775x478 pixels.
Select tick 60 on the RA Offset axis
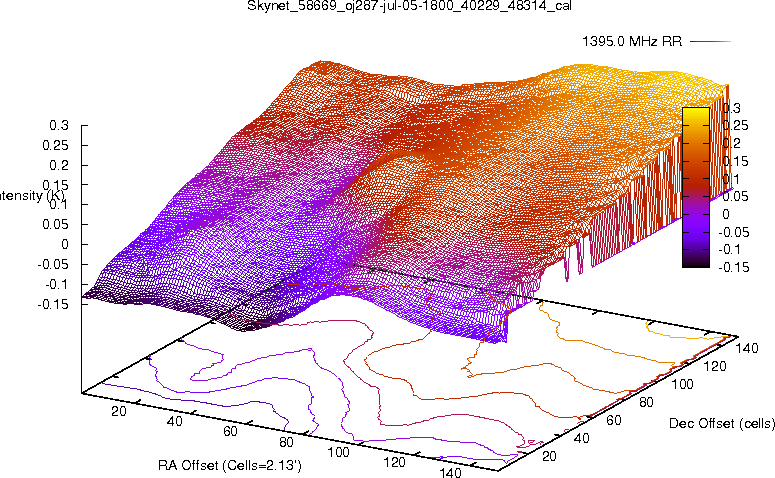[x=230, y=432]
